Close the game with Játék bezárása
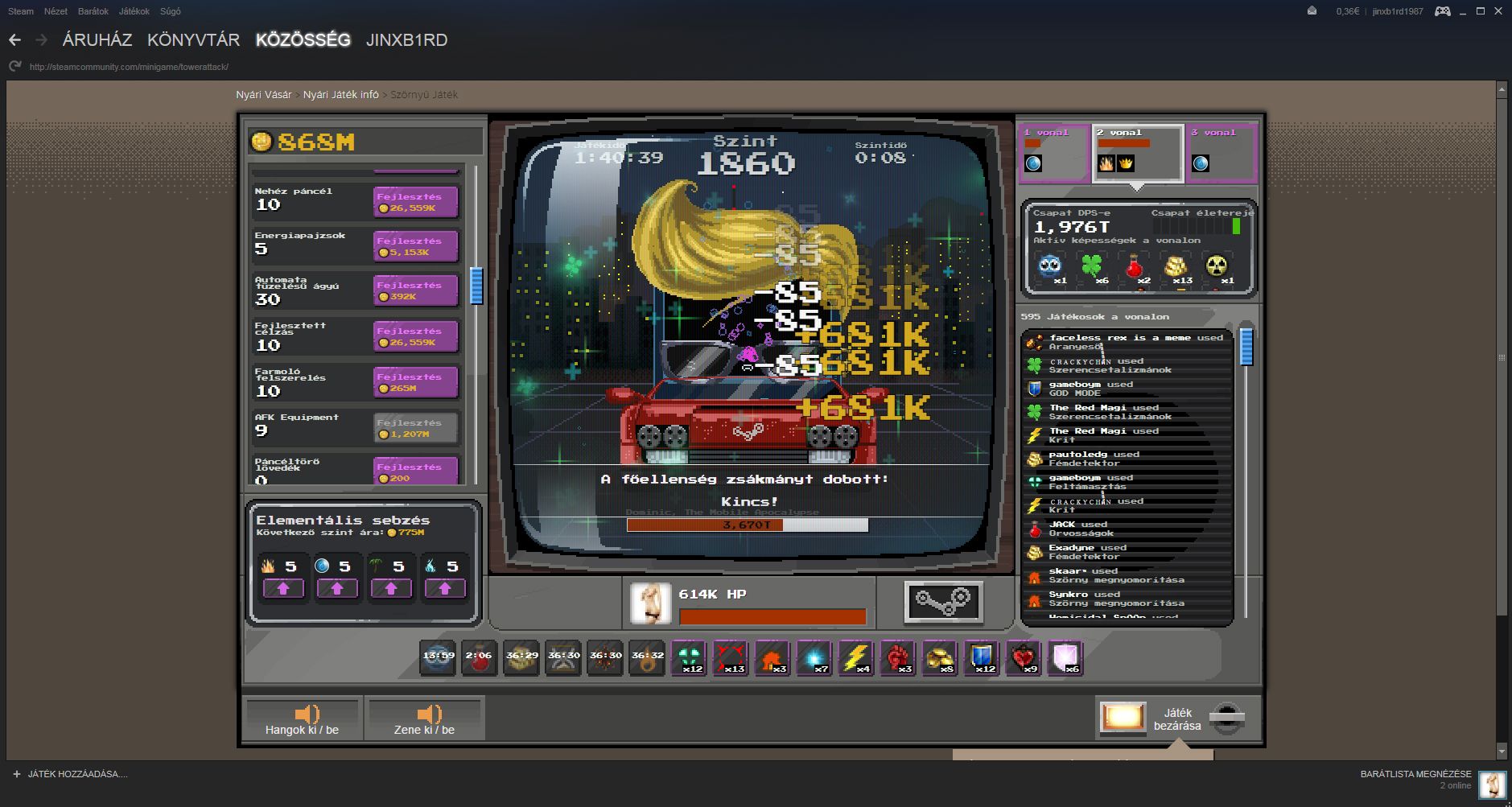The image size is (1512, 807). (x=1178, y=718)
